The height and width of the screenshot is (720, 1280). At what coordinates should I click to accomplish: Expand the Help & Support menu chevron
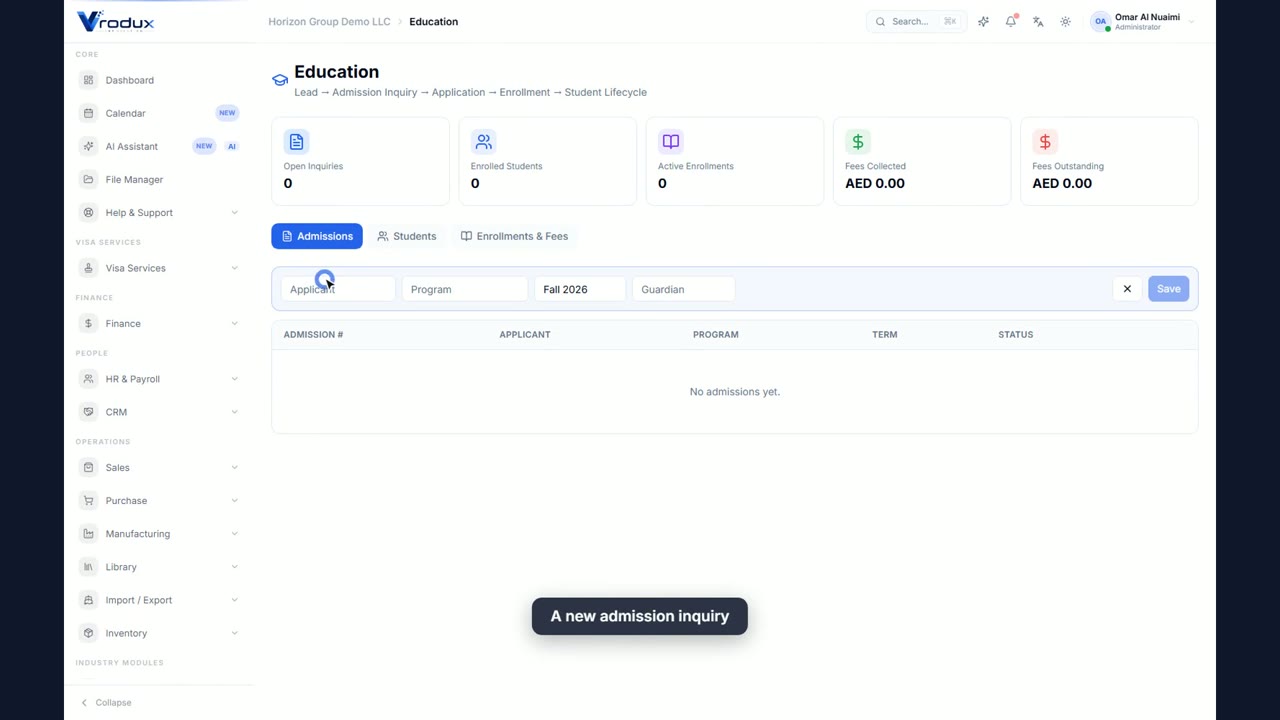[234, 212]
